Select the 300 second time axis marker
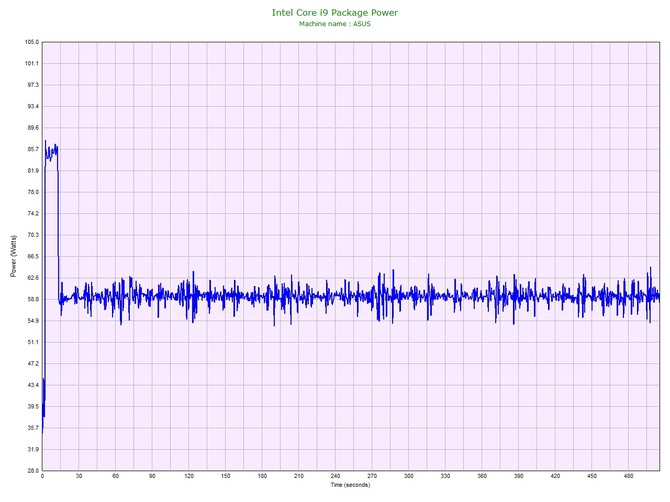The height and width of the screenshot is (502, 670). point(408,477)
